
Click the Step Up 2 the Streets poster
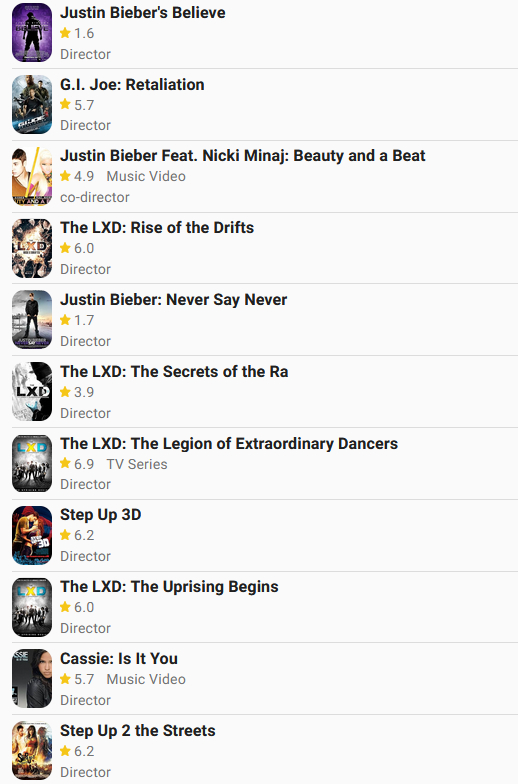pyautogui.click(x=32, y=750)
